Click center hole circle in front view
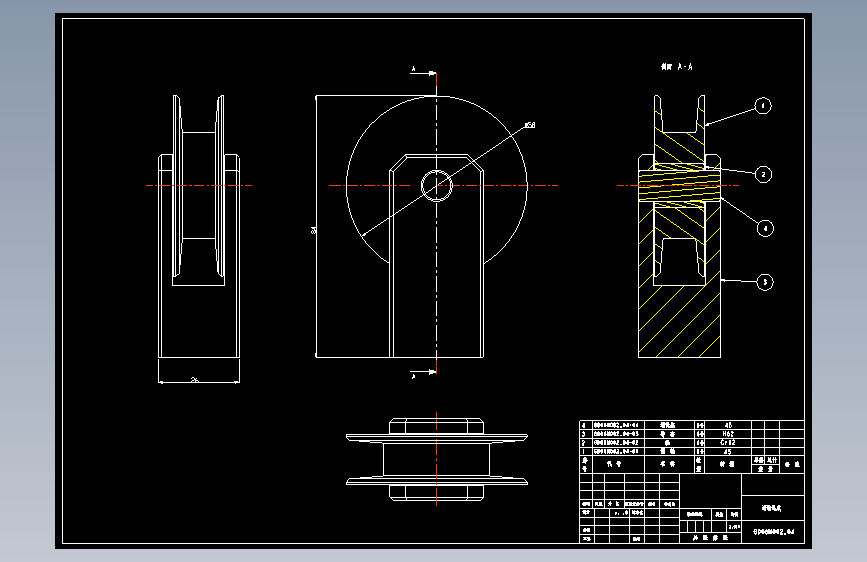The image size is (867, 562). (437, 186)
